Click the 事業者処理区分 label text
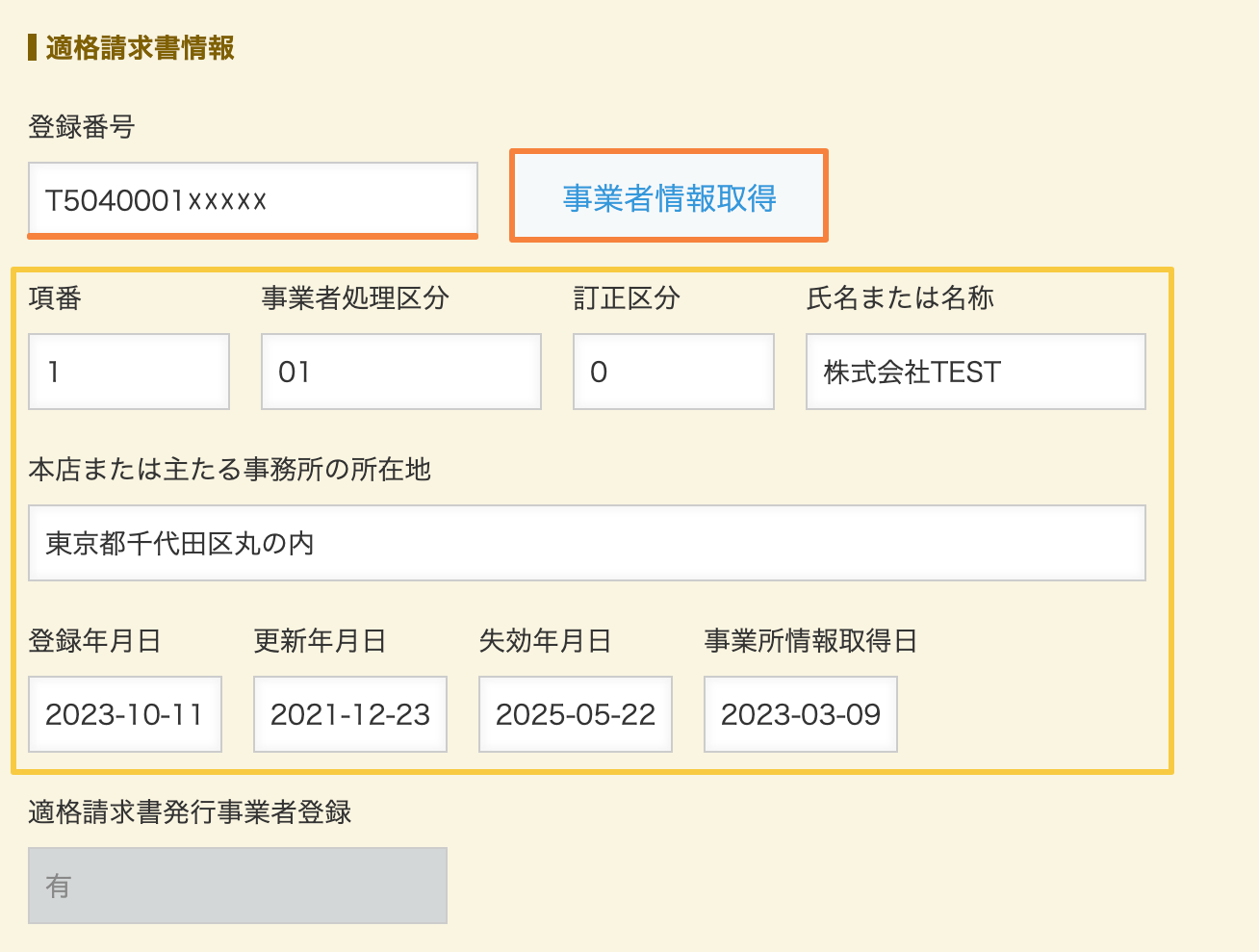The height and width of the screenshot is (952, 1259). (x=355, y=298)
